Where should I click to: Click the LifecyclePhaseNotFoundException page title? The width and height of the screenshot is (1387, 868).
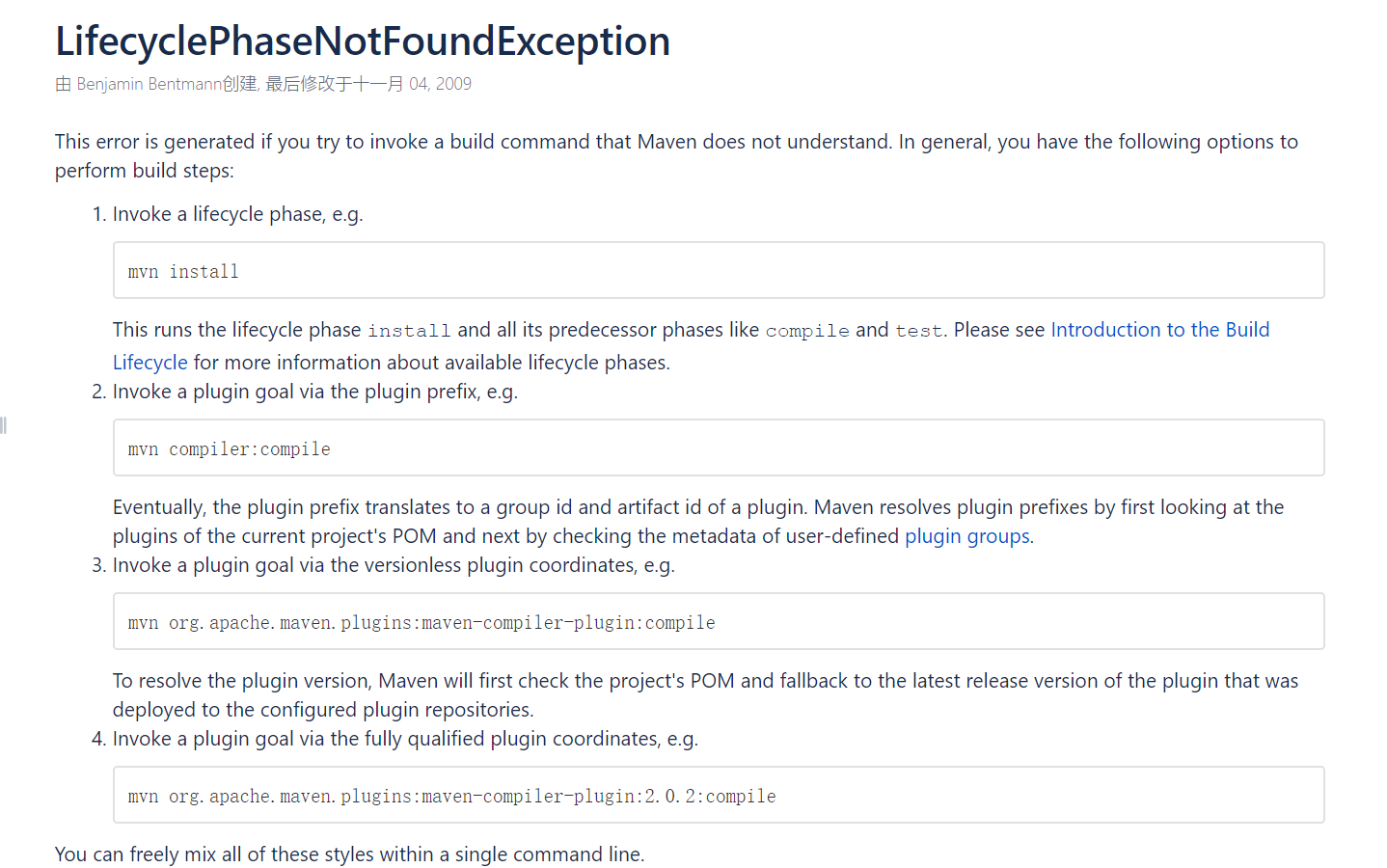coord(363,41)
